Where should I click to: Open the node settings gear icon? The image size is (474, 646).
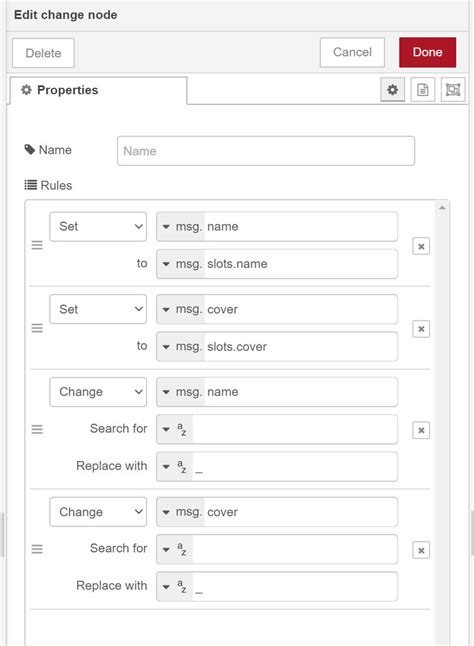point(392,89)
